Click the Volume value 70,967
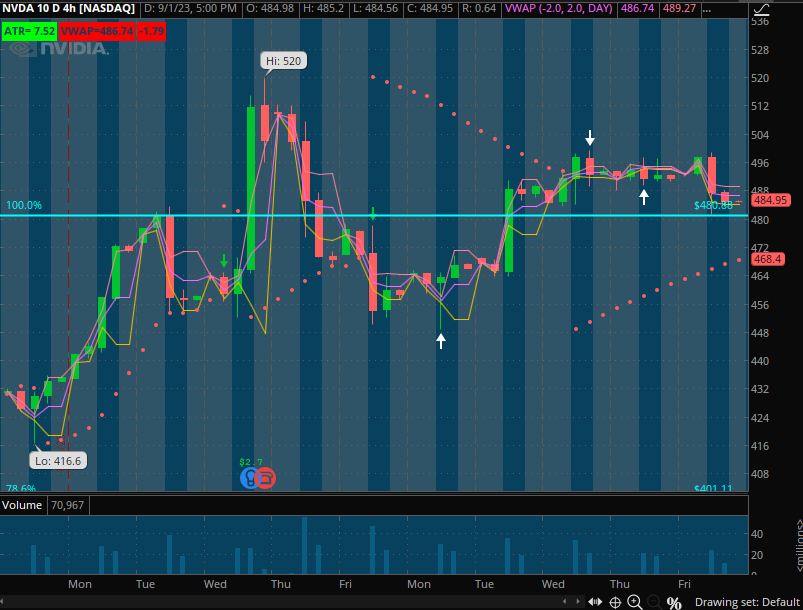 pos(67,505)
